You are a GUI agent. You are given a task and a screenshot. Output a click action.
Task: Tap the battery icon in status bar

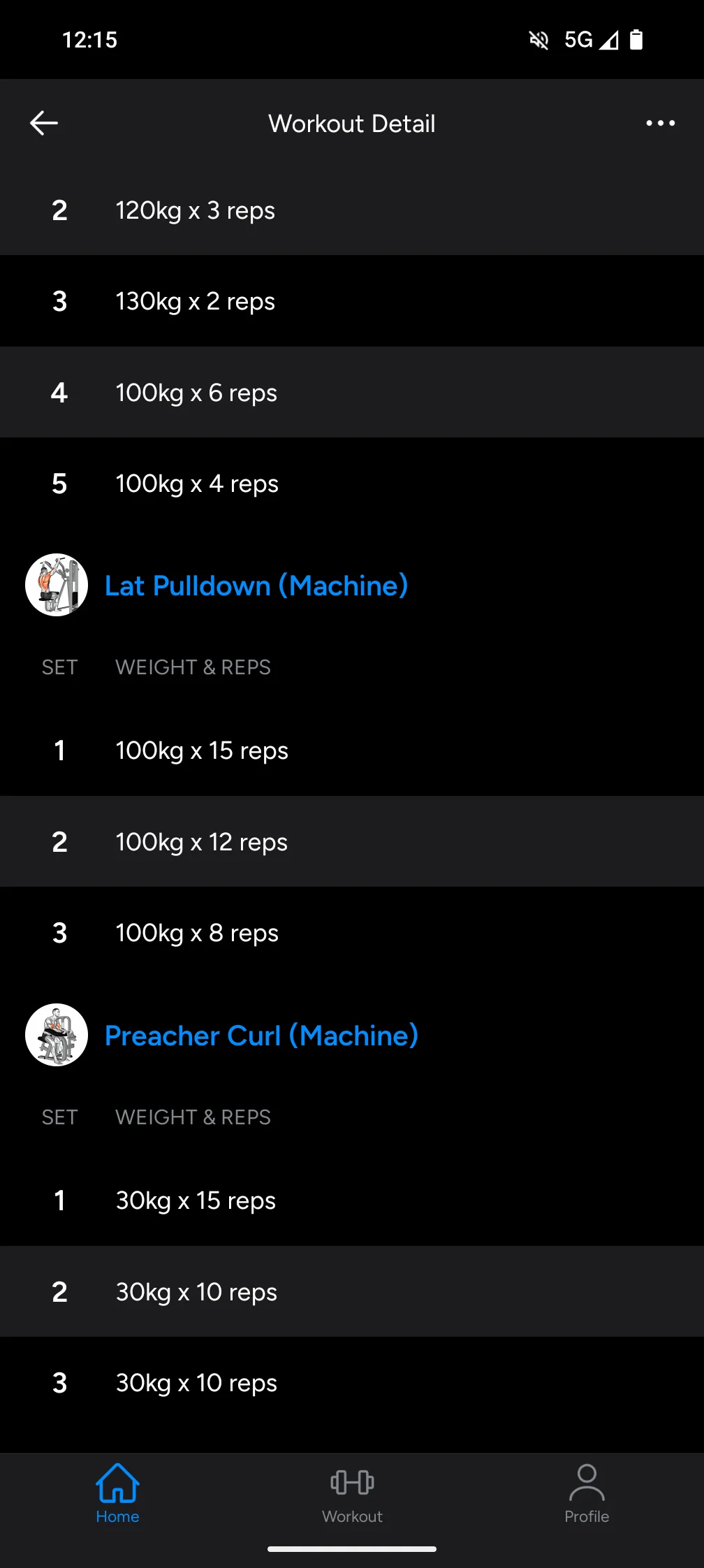point(636,40)
